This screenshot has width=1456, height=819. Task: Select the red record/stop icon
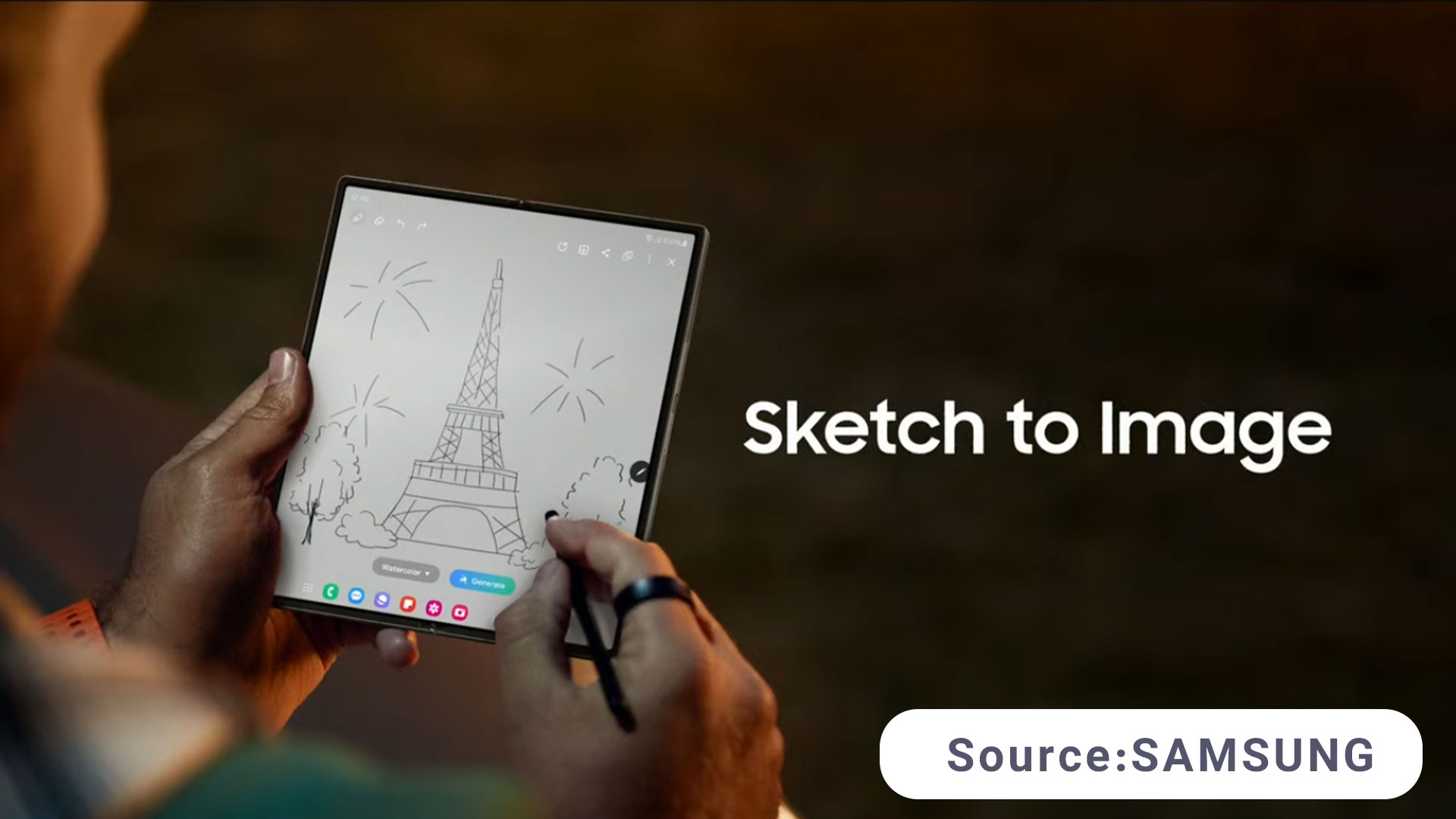[460, 609]
